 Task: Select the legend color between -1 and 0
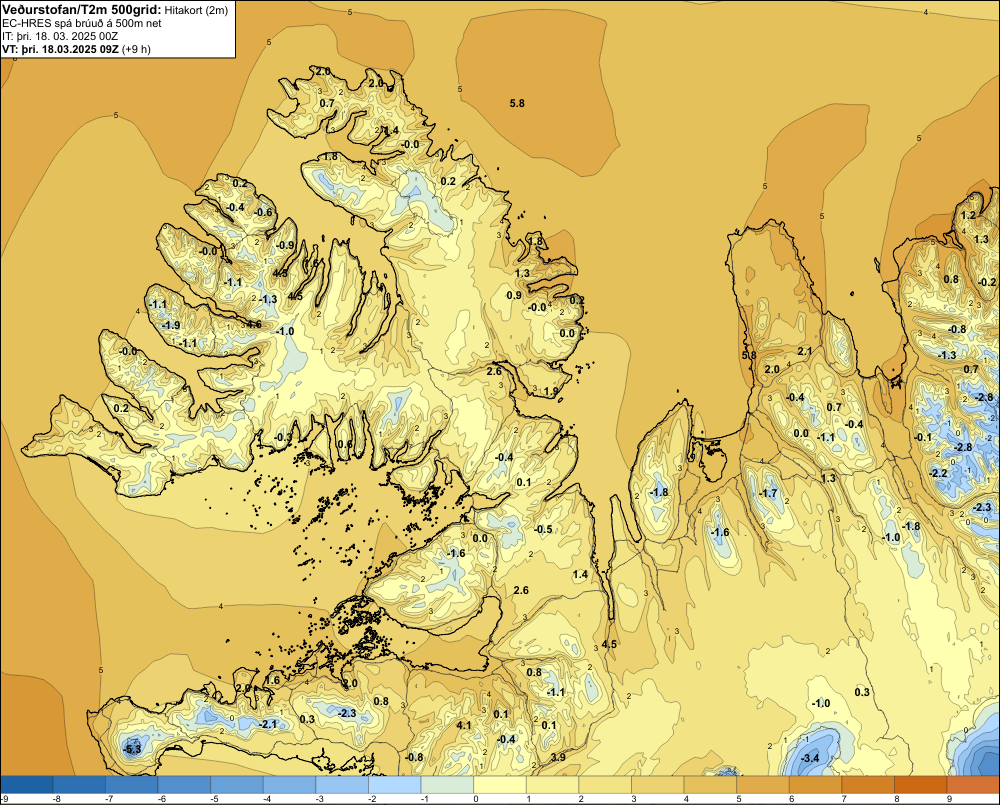coord(448,784)
